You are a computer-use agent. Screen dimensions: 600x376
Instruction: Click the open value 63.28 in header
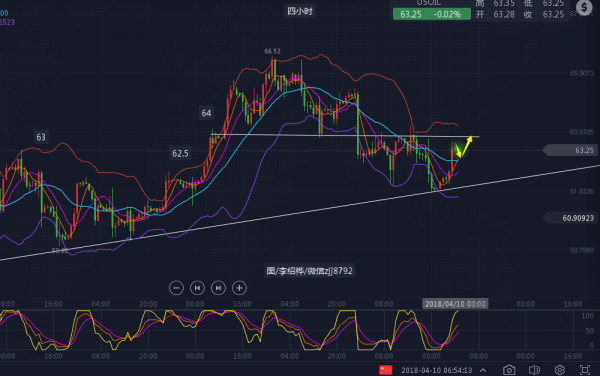pos(504,15)
